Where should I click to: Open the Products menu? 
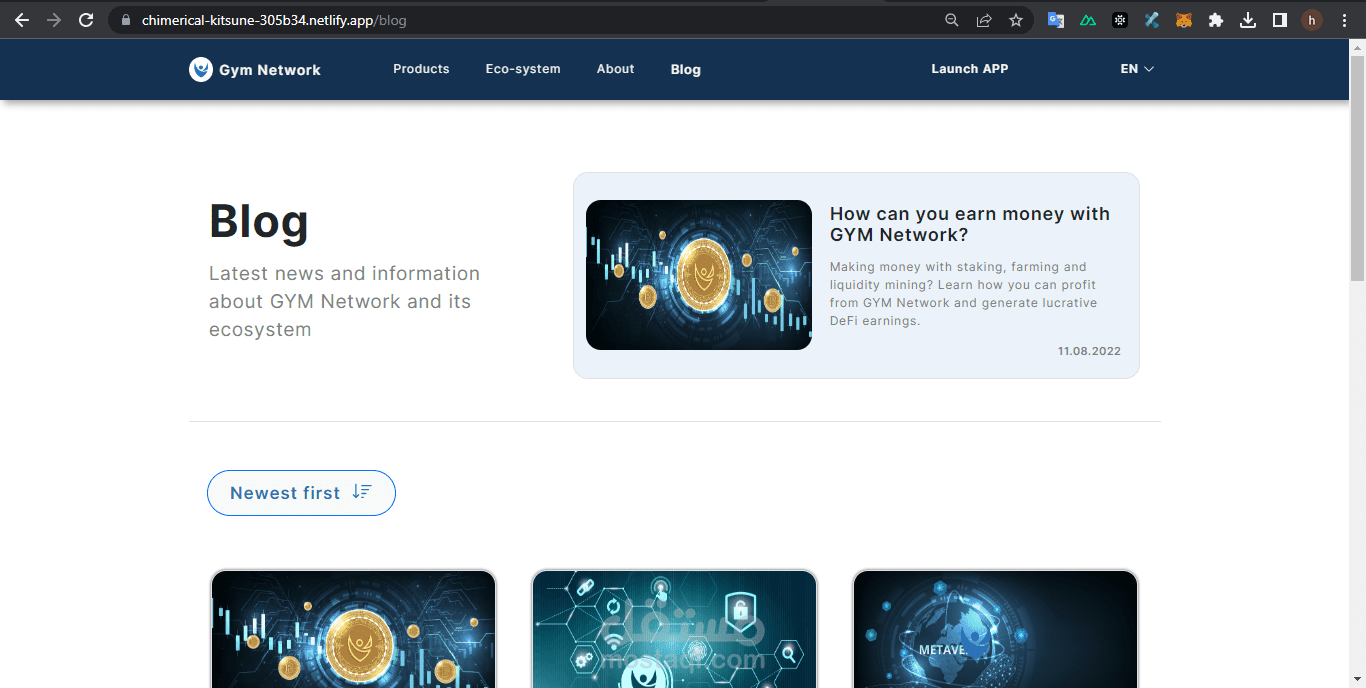(421, 69)
